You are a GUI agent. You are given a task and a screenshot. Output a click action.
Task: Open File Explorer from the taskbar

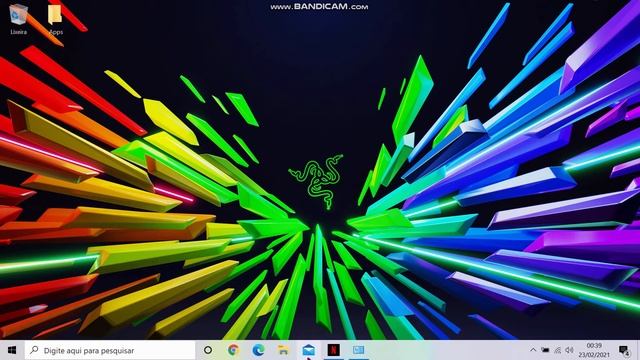283,350
